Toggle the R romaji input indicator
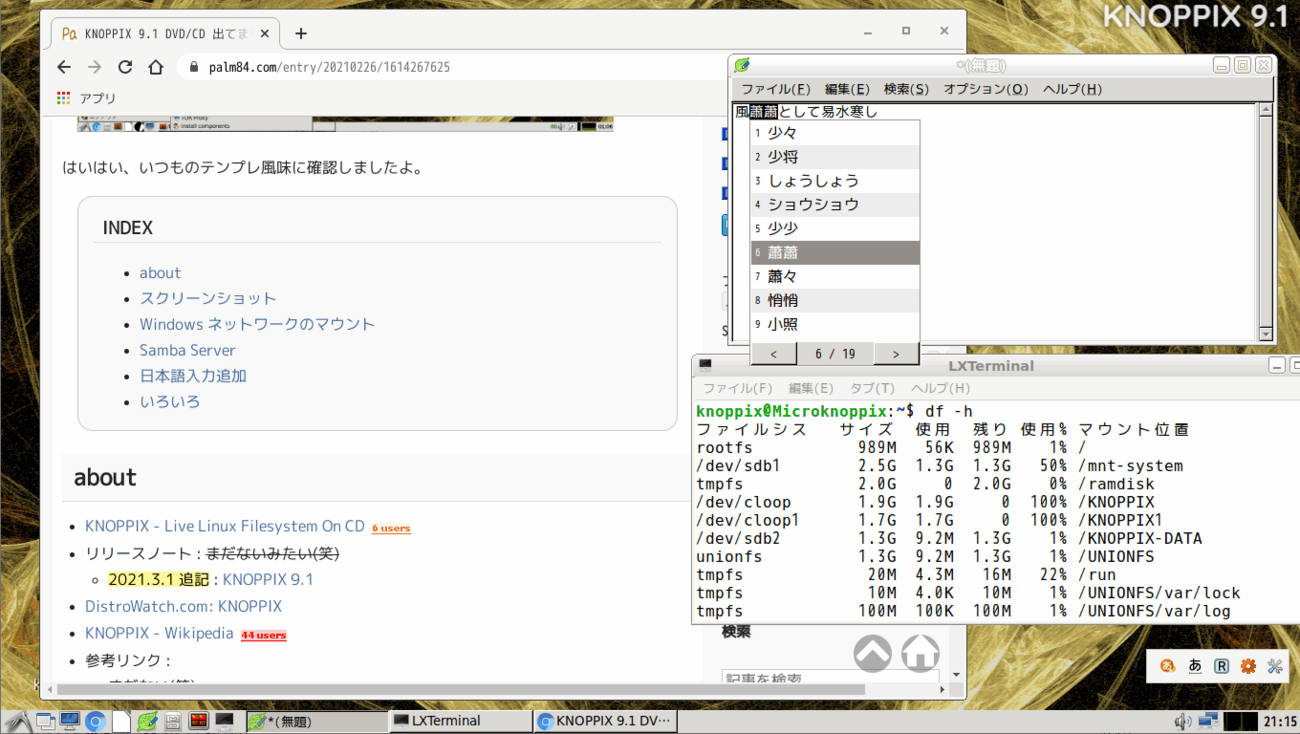The image size is (1300, 734). pyautogui.click(x=1221, y=666)
